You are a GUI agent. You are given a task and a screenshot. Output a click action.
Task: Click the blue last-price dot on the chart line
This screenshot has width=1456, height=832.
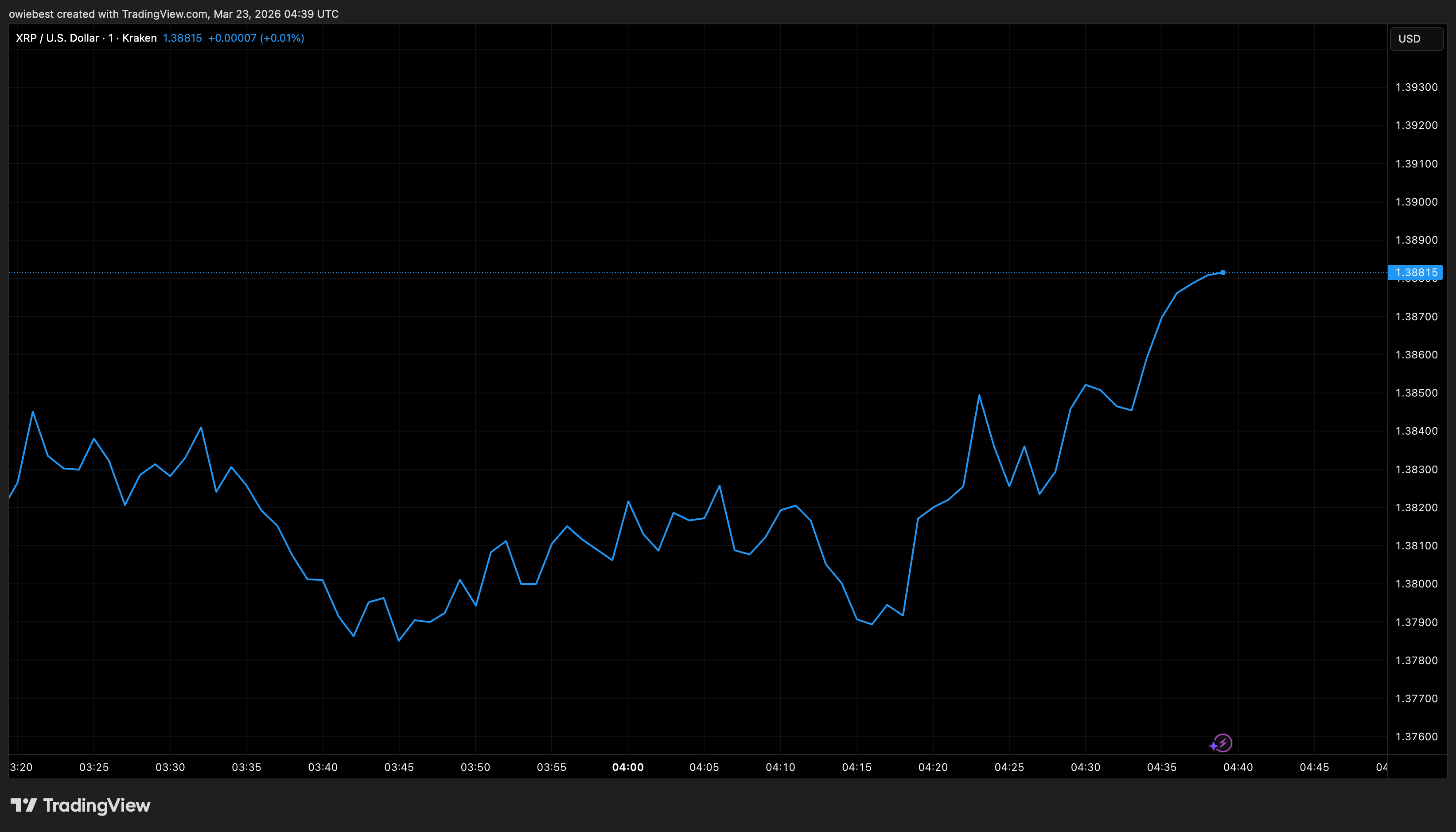(x=1222, y=272)
